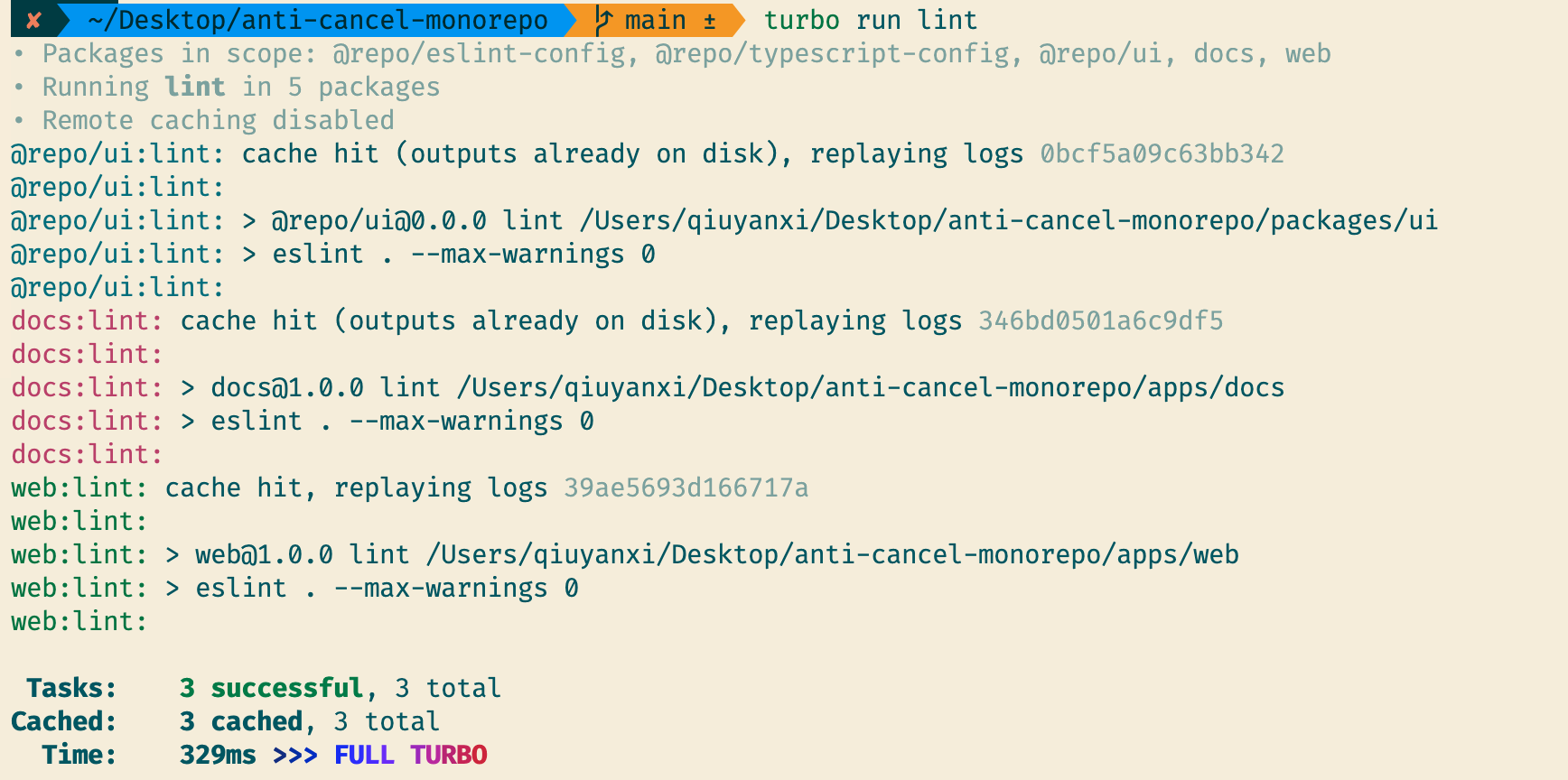Click 'web:lint: cache hit, replaying logs' line

coord(410,488)
